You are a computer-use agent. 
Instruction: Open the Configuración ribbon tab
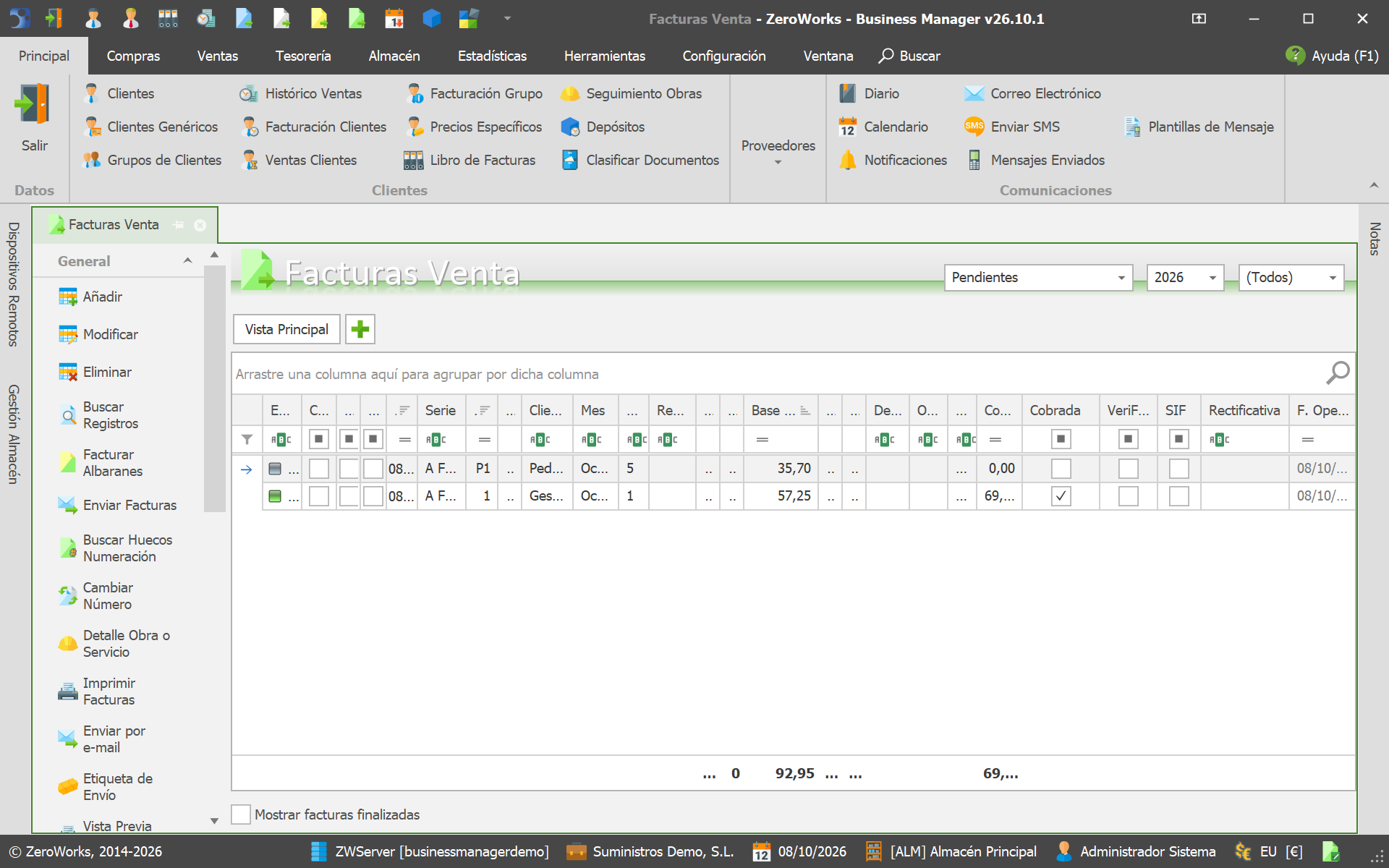(x=723, y=56)
